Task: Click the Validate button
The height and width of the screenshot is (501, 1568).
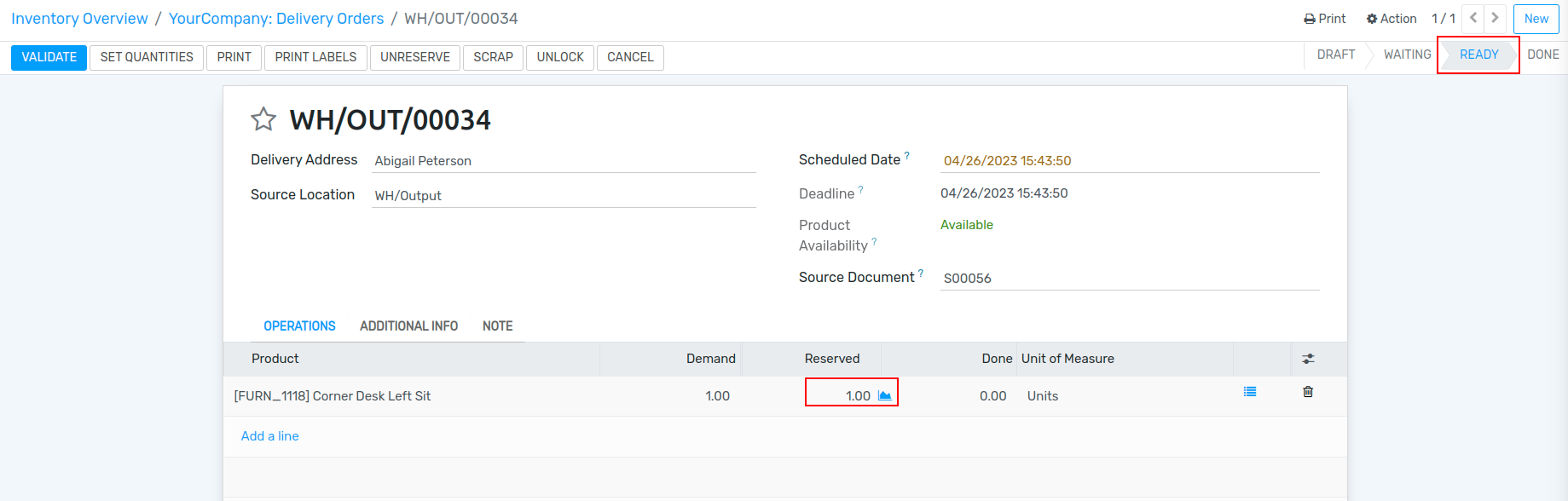Action: point(49,57)
